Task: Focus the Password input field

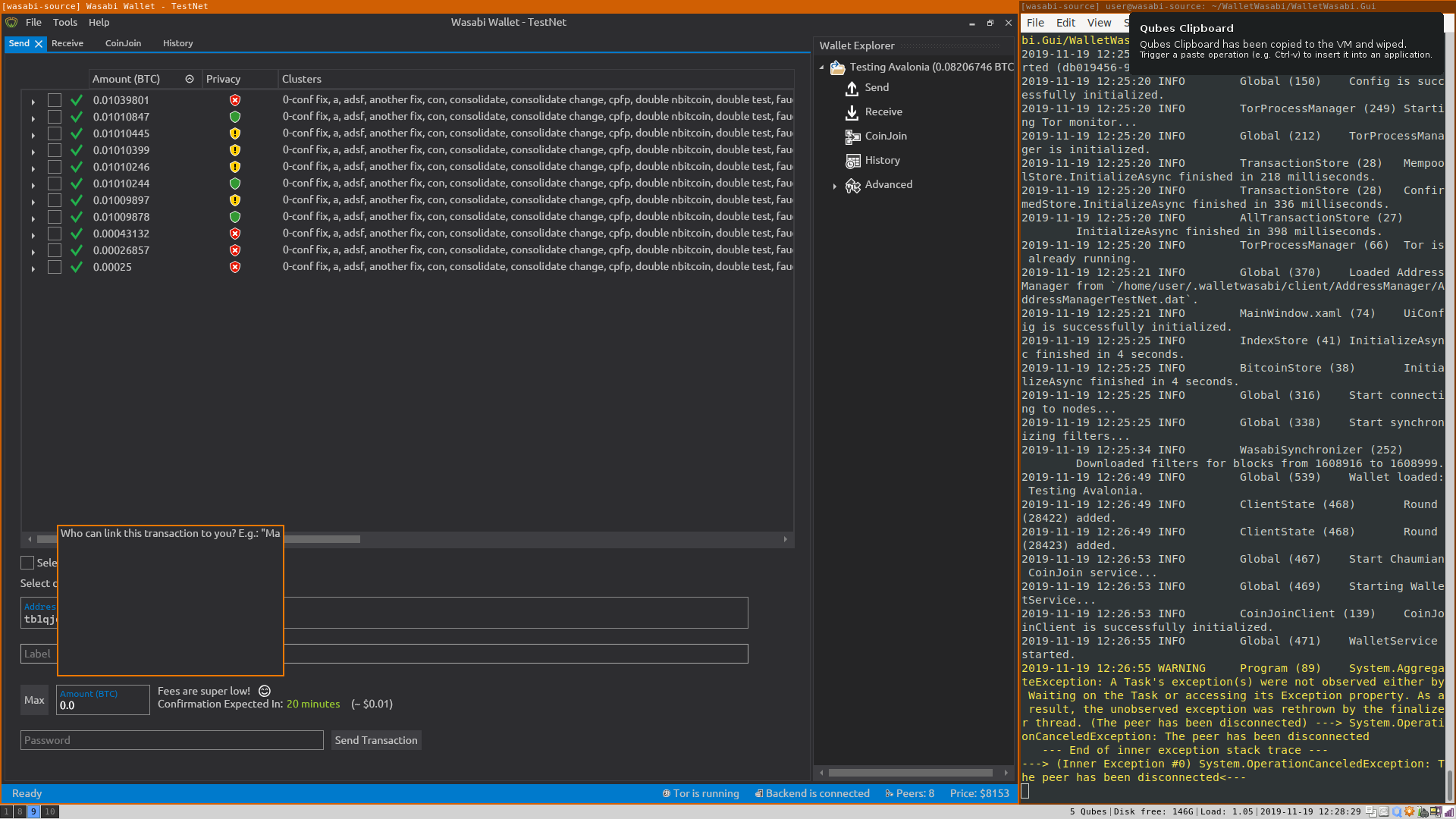Action: [x=172, y=740]
